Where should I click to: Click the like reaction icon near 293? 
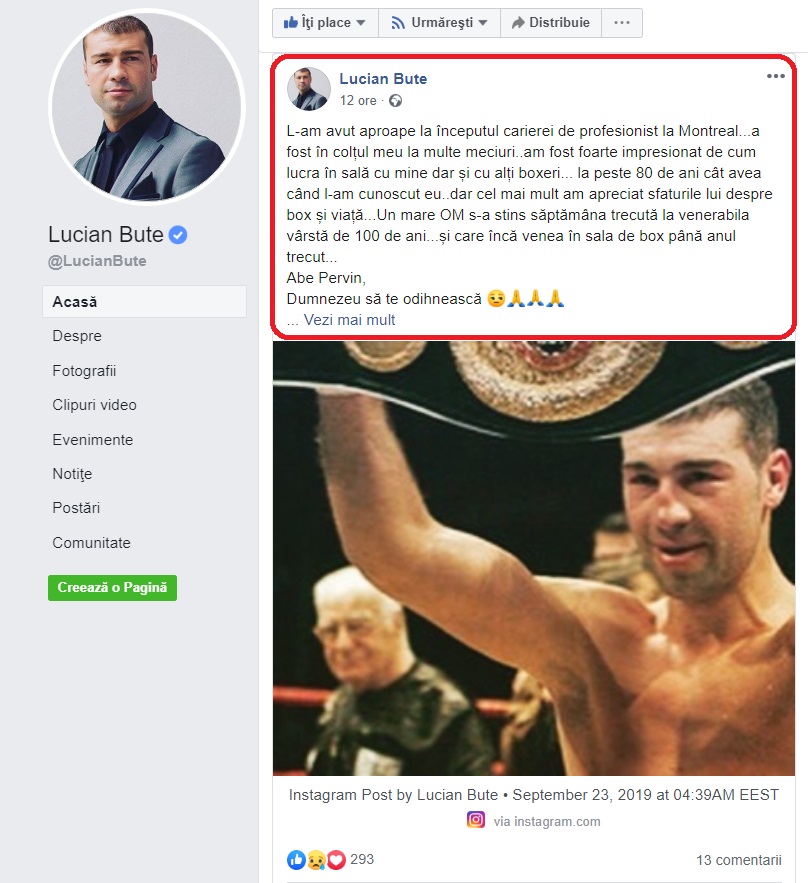[296, 859]
